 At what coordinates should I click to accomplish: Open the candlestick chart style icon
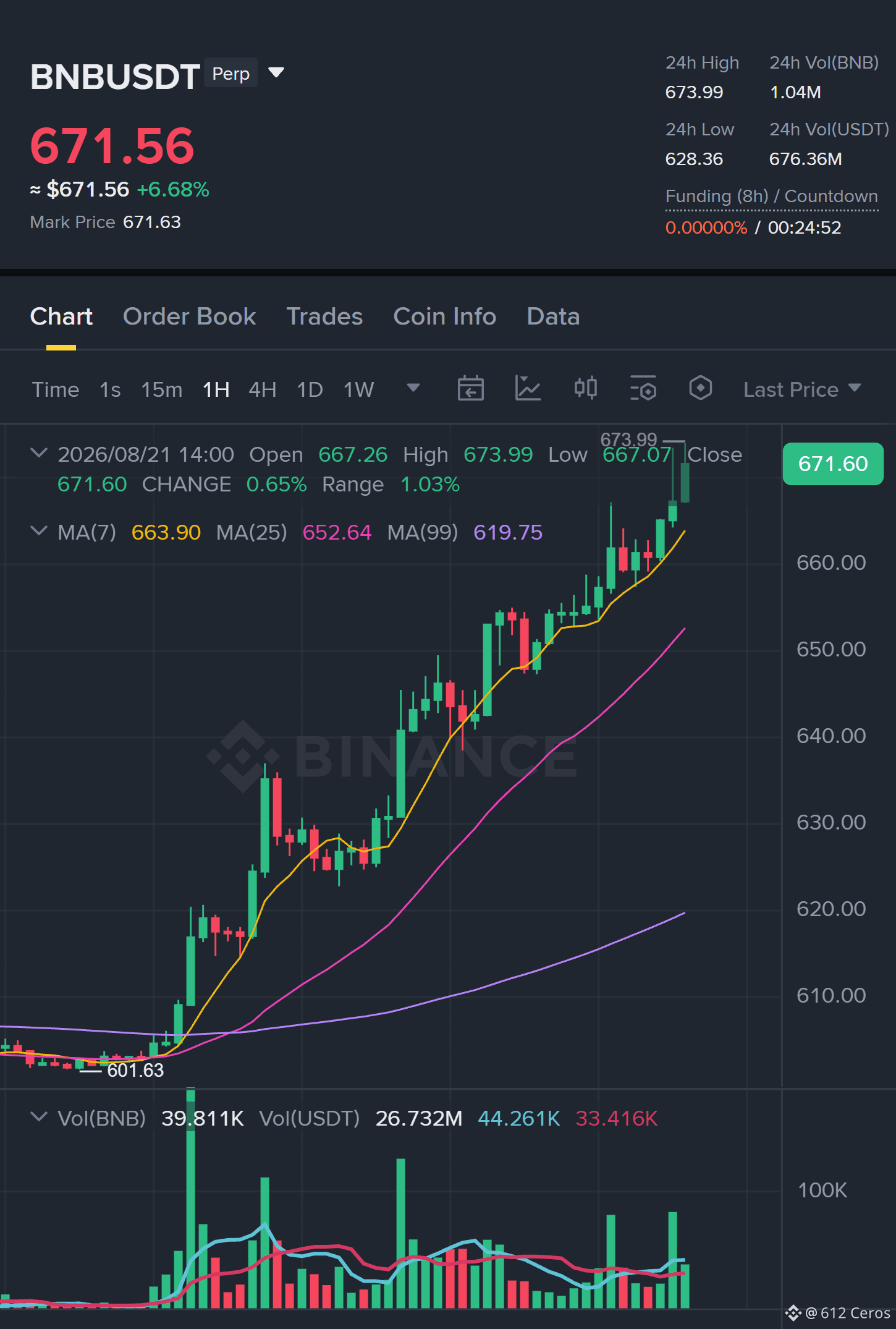(x=585, y=389)
